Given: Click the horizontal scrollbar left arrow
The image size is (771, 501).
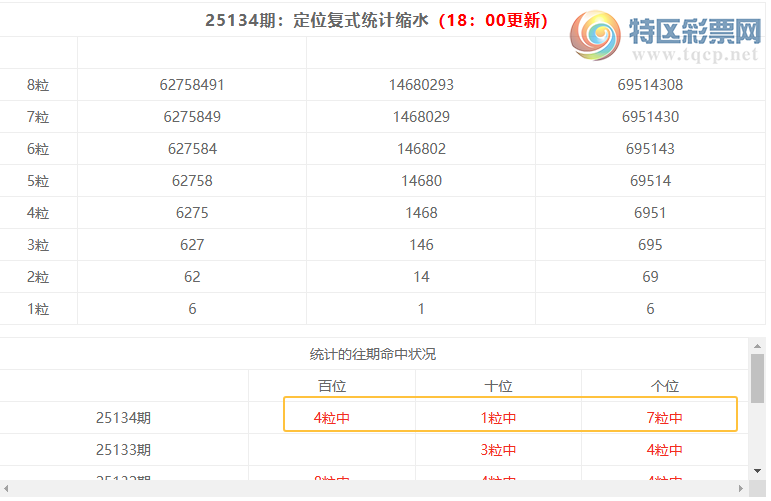Looking at the screenshot, I should [x=8, y=489].
